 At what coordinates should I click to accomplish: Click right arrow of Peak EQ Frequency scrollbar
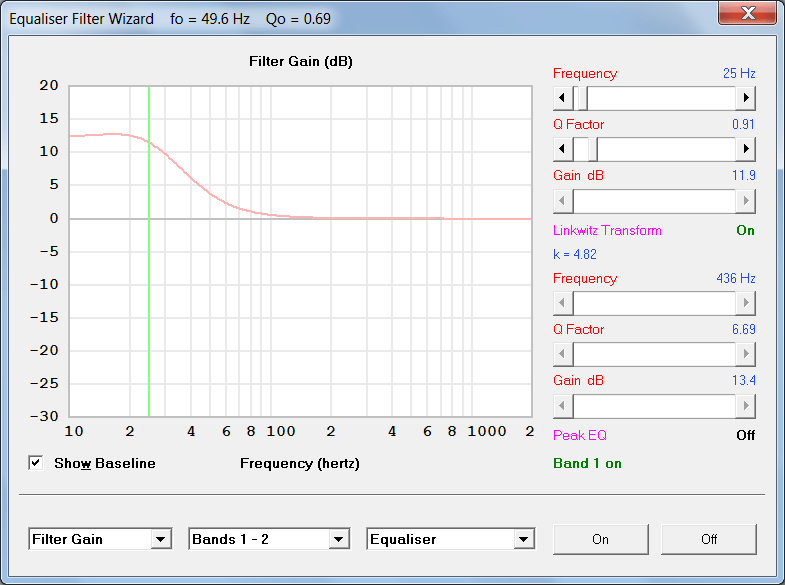pos(745,303)
